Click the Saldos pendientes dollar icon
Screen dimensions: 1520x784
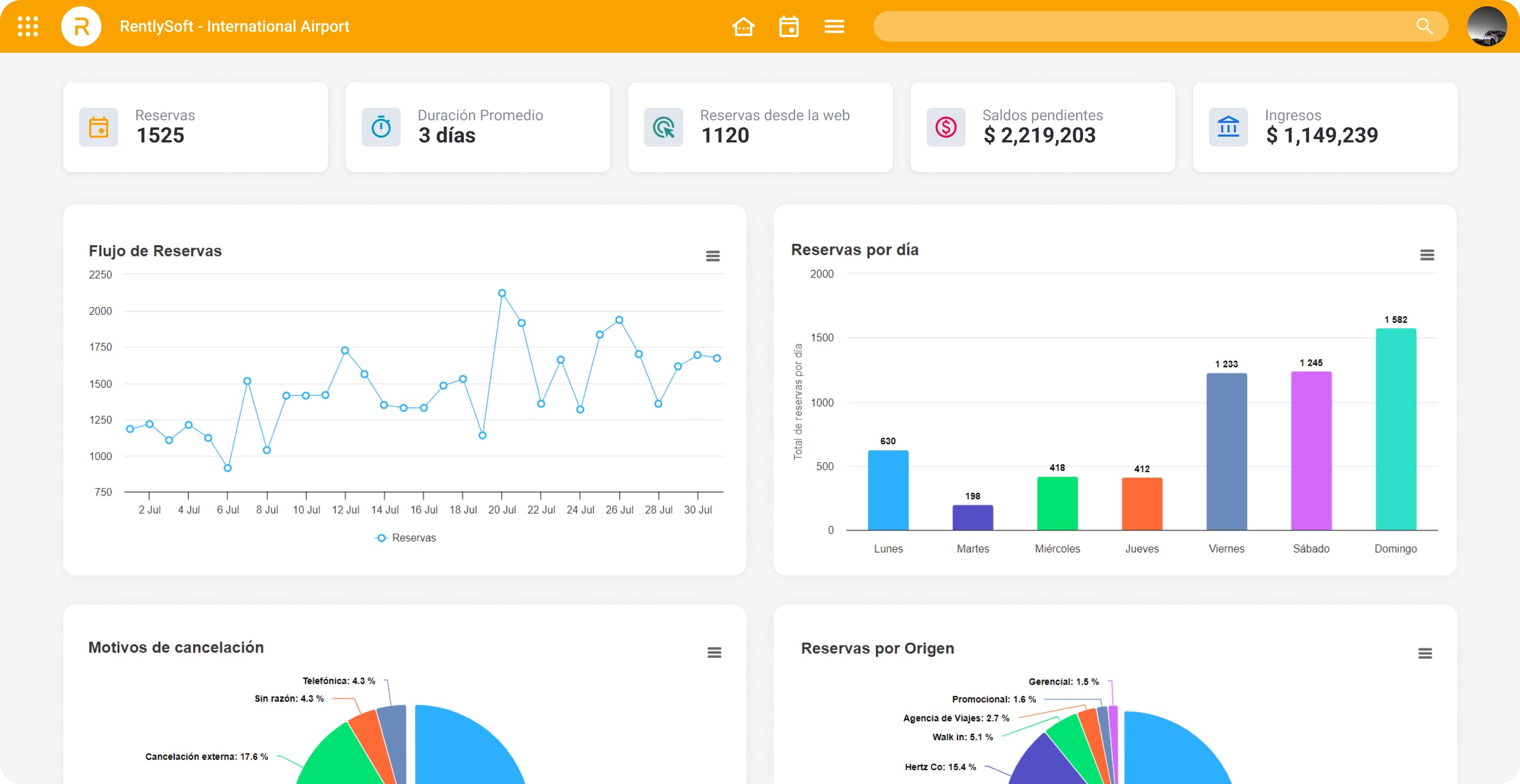pyautogui.click(x=945, y=127)
